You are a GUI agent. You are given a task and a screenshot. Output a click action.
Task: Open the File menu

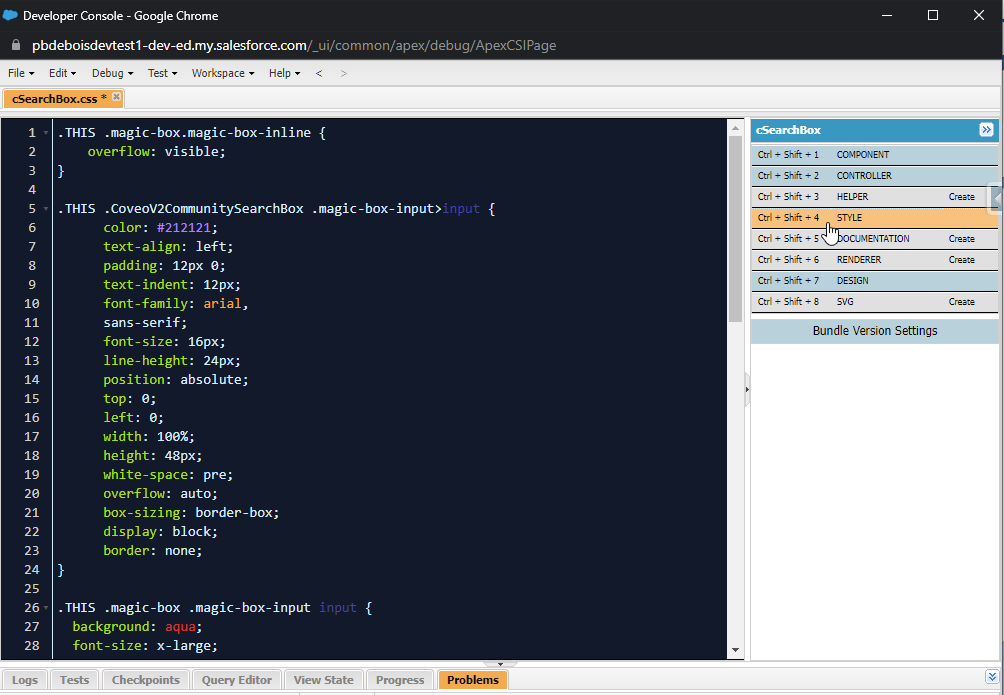click(x=21, y=73)
